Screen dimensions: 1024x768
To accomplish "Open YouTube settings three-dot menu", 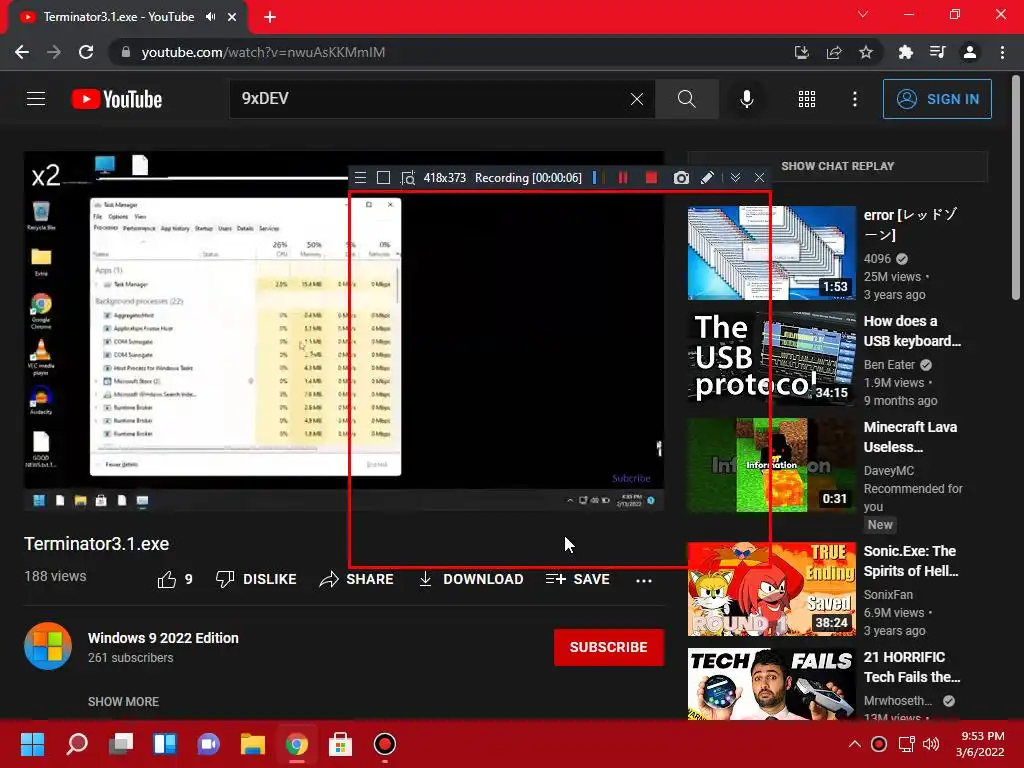I will pyautogui.click(x=854, y=99).
